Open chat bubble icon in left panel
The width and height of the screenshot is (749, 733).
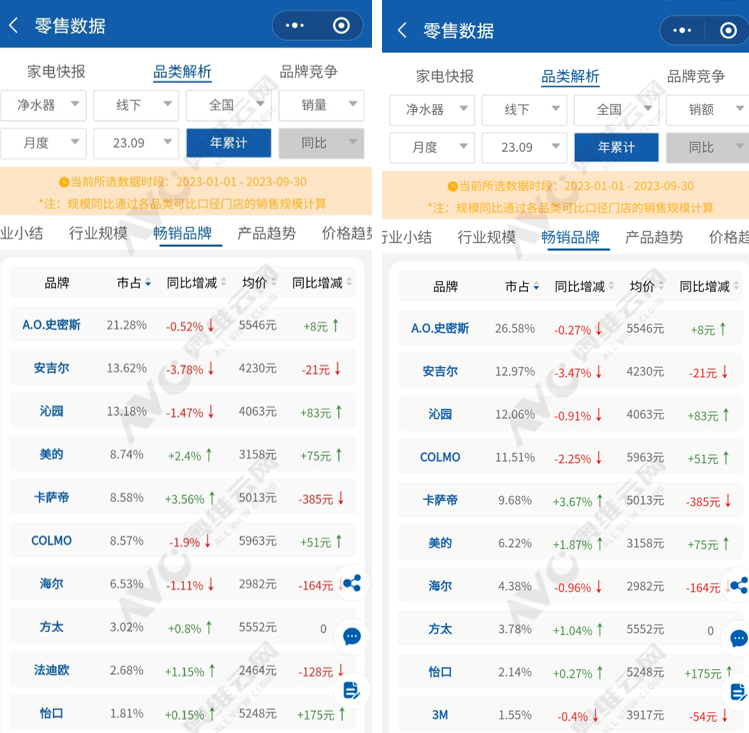(x=352, y=636)
